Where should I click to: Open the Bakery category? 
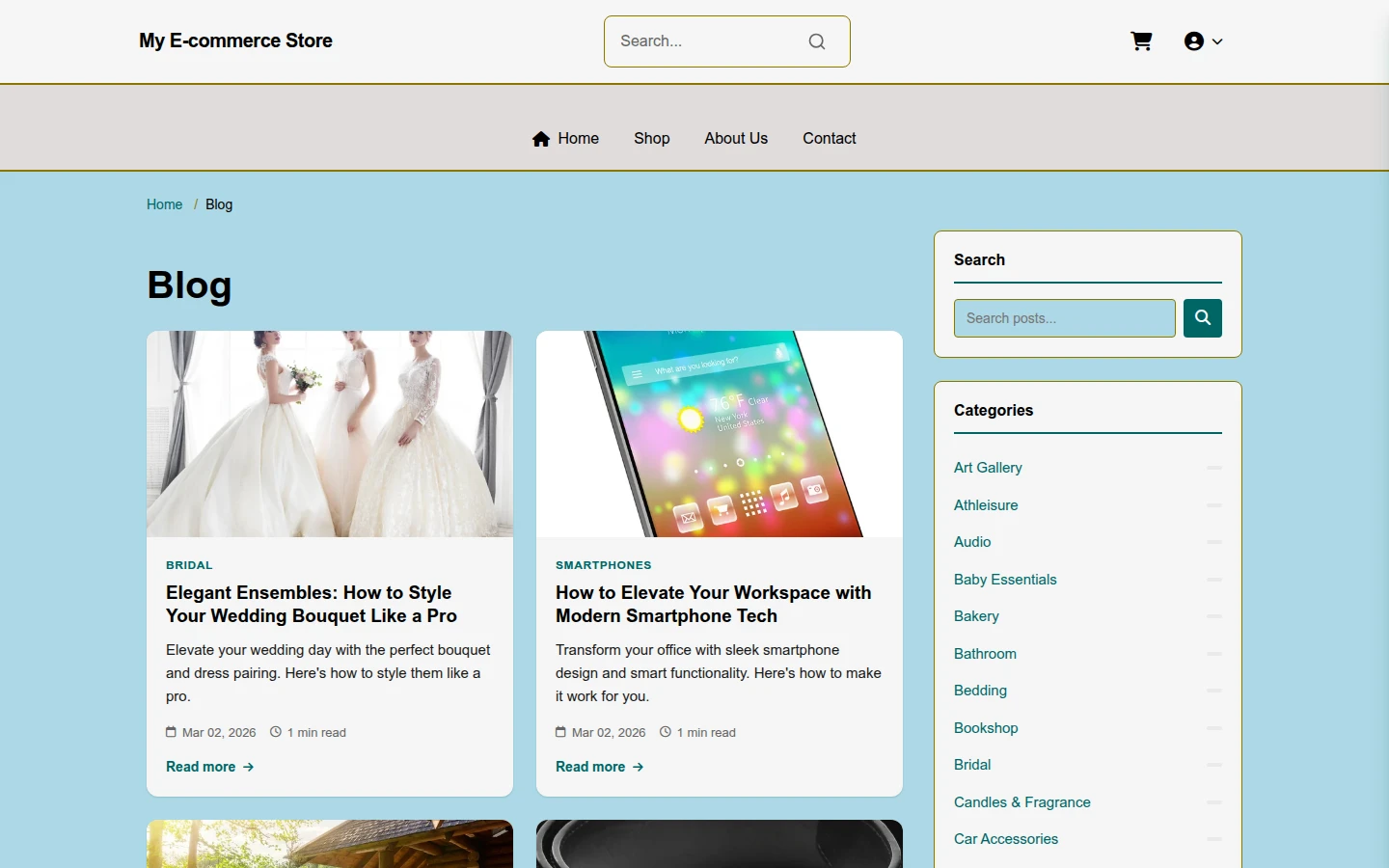tap(976, 616)
